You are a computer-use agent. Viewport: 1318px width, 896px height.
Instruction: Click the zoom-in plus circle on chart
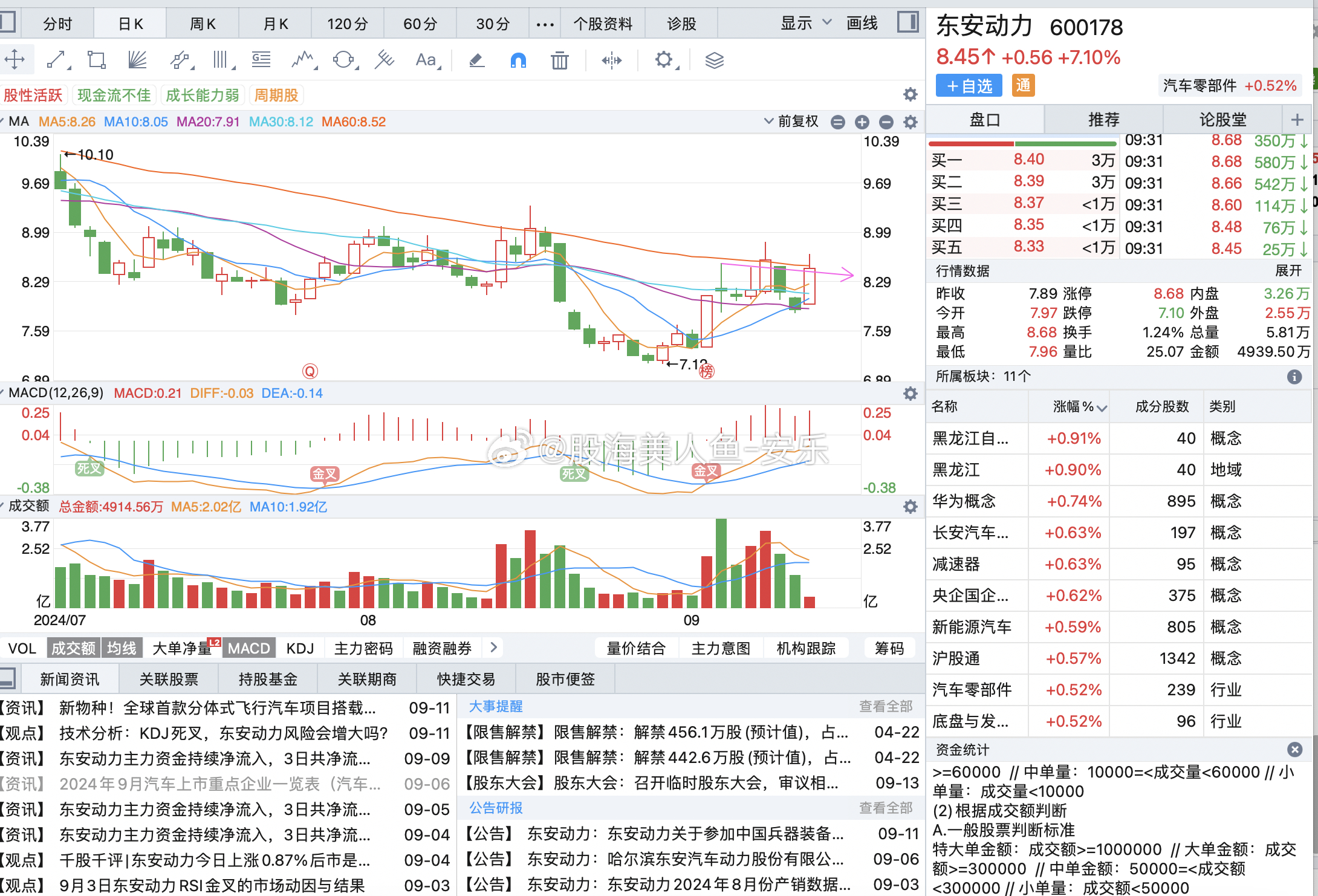pyautogui.click(x=862, y=122)
